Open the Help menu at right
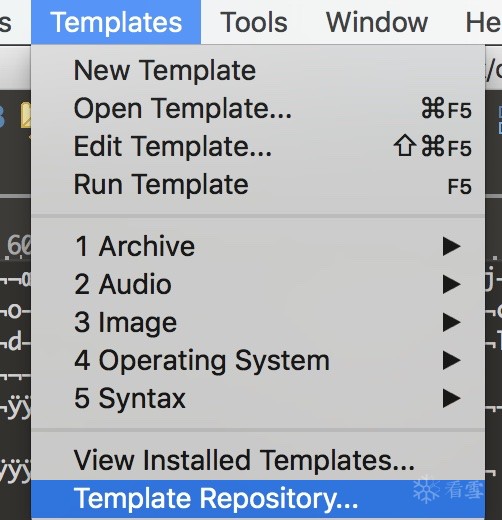Screen dimensions: 502x520 click(x=483, y=22)
